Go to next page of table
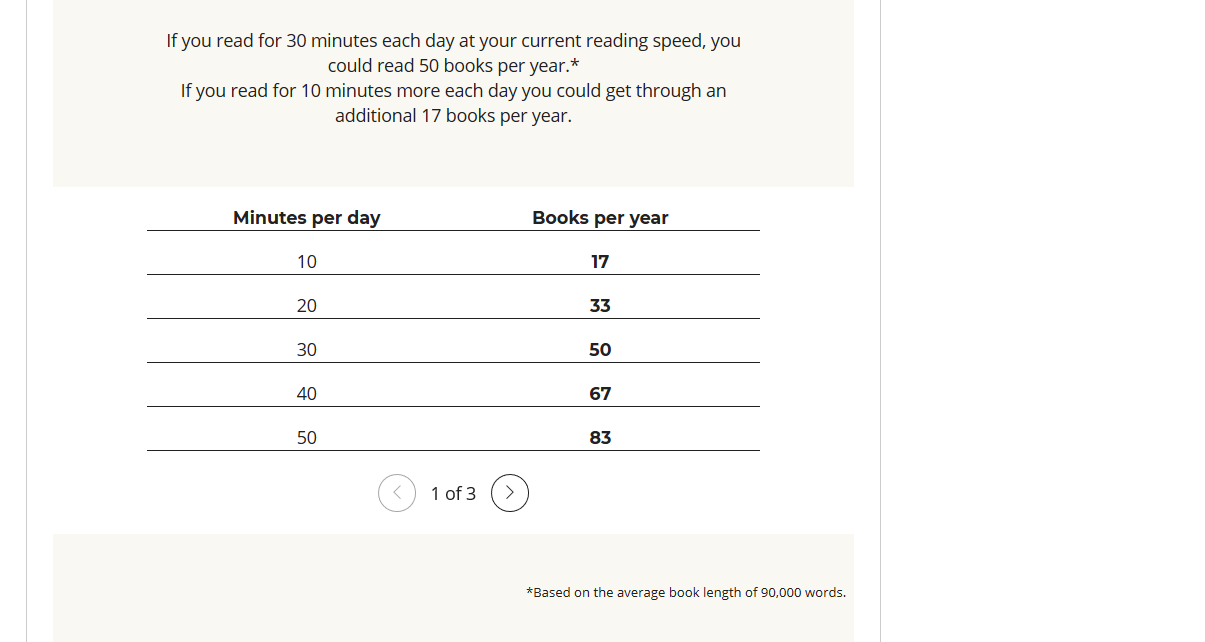Screen dimensions: 1205x642 pos(510,493)
